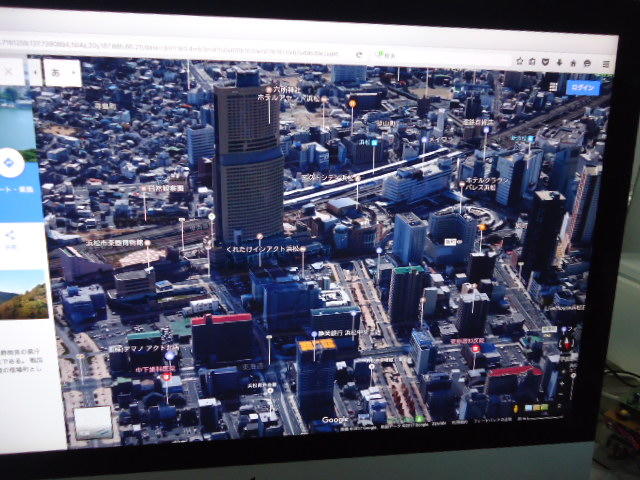Open the browser hamburger menu
This screenshot has width=640, height=480.
(x=607, y=64)
